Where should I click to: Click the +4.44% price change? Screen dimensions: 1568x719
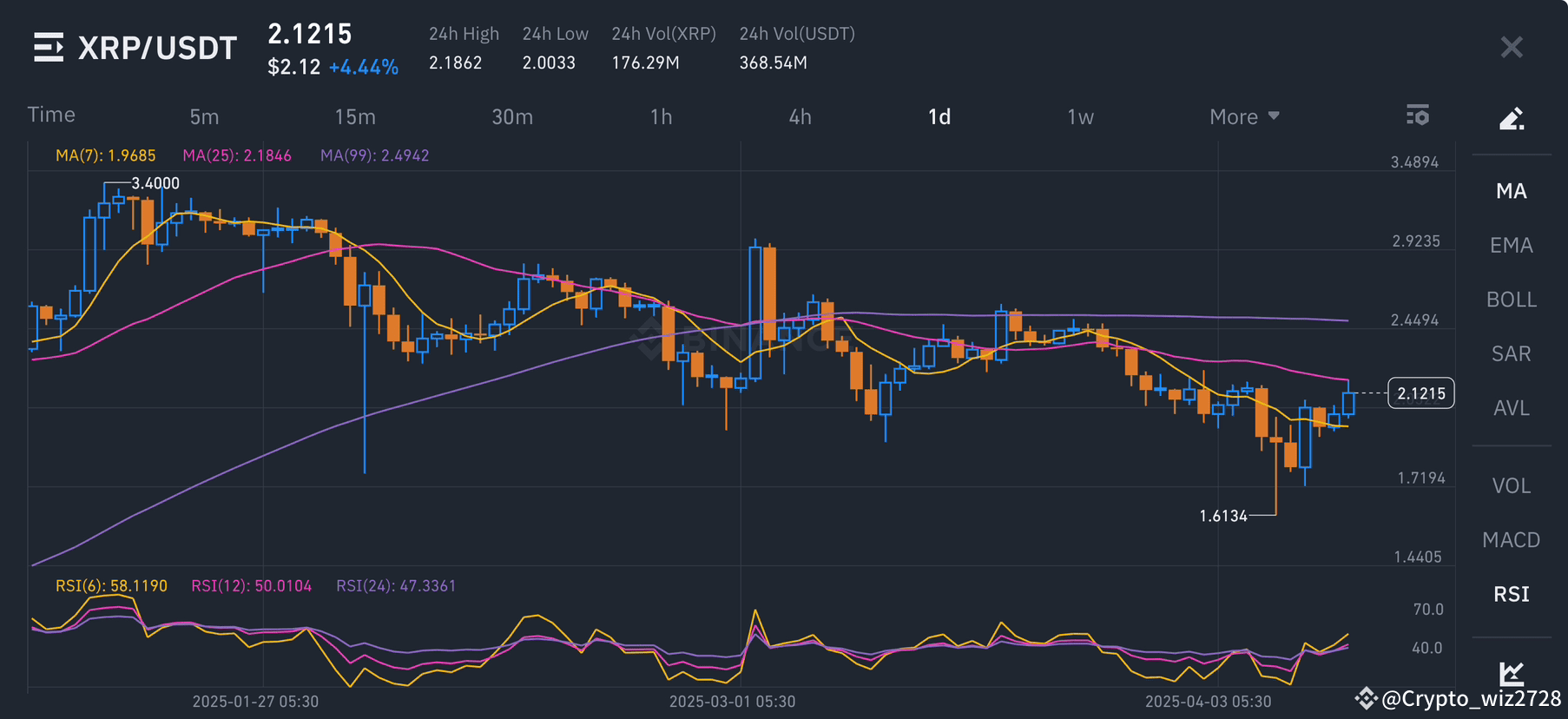coord(364,67)
